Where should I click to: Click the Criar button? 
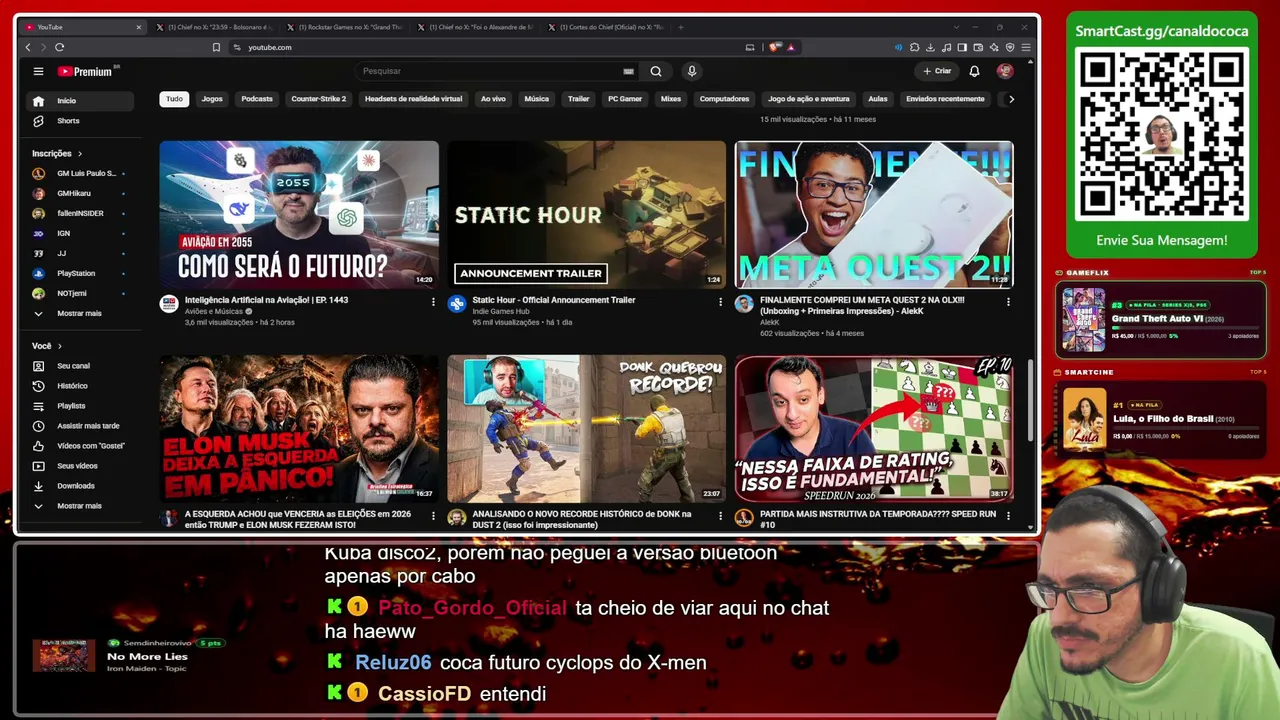pos(937,71)
